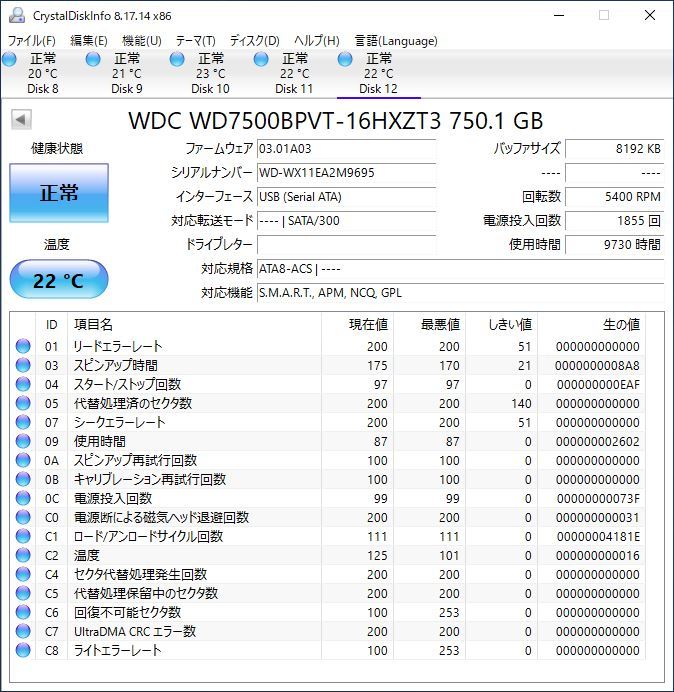
Task: Click status orb for 0A スピンアップ再試行回数
Action: click(23, 460)
